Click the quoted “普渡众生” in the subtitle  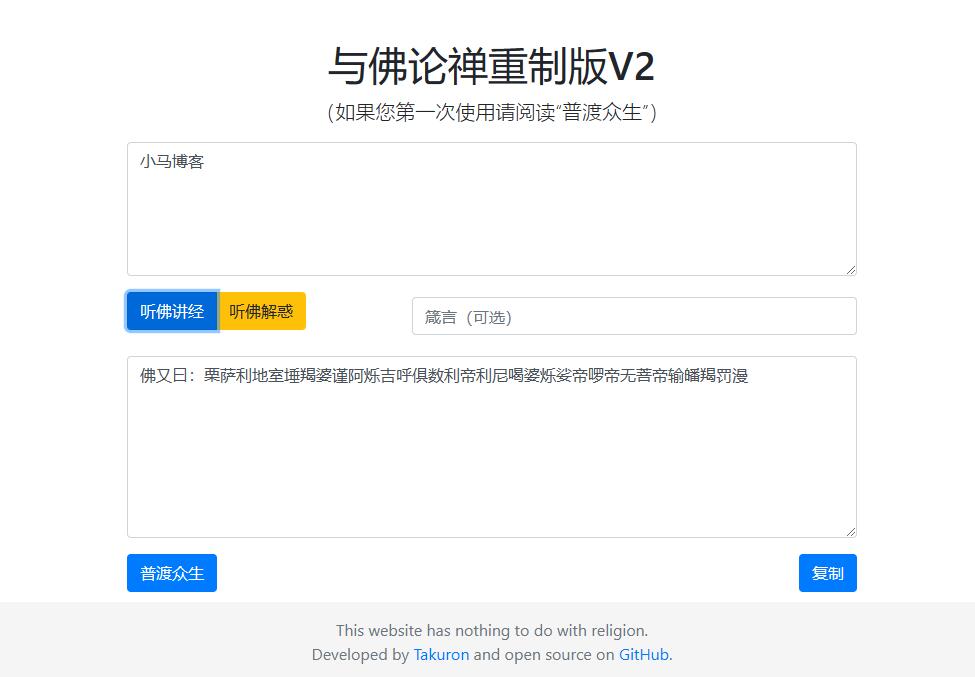coord(603,112)
